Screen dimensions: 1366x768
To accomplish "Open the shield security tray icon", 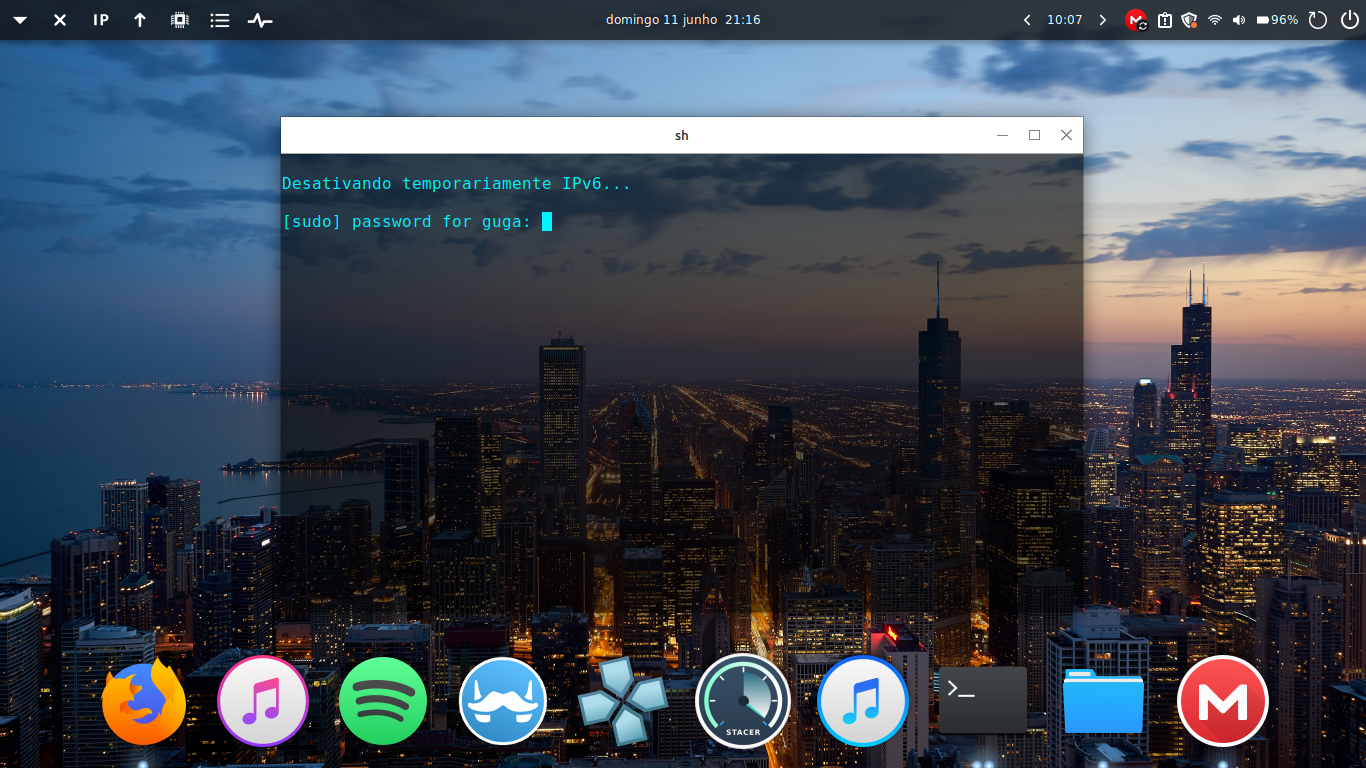I will (1189, 20).
